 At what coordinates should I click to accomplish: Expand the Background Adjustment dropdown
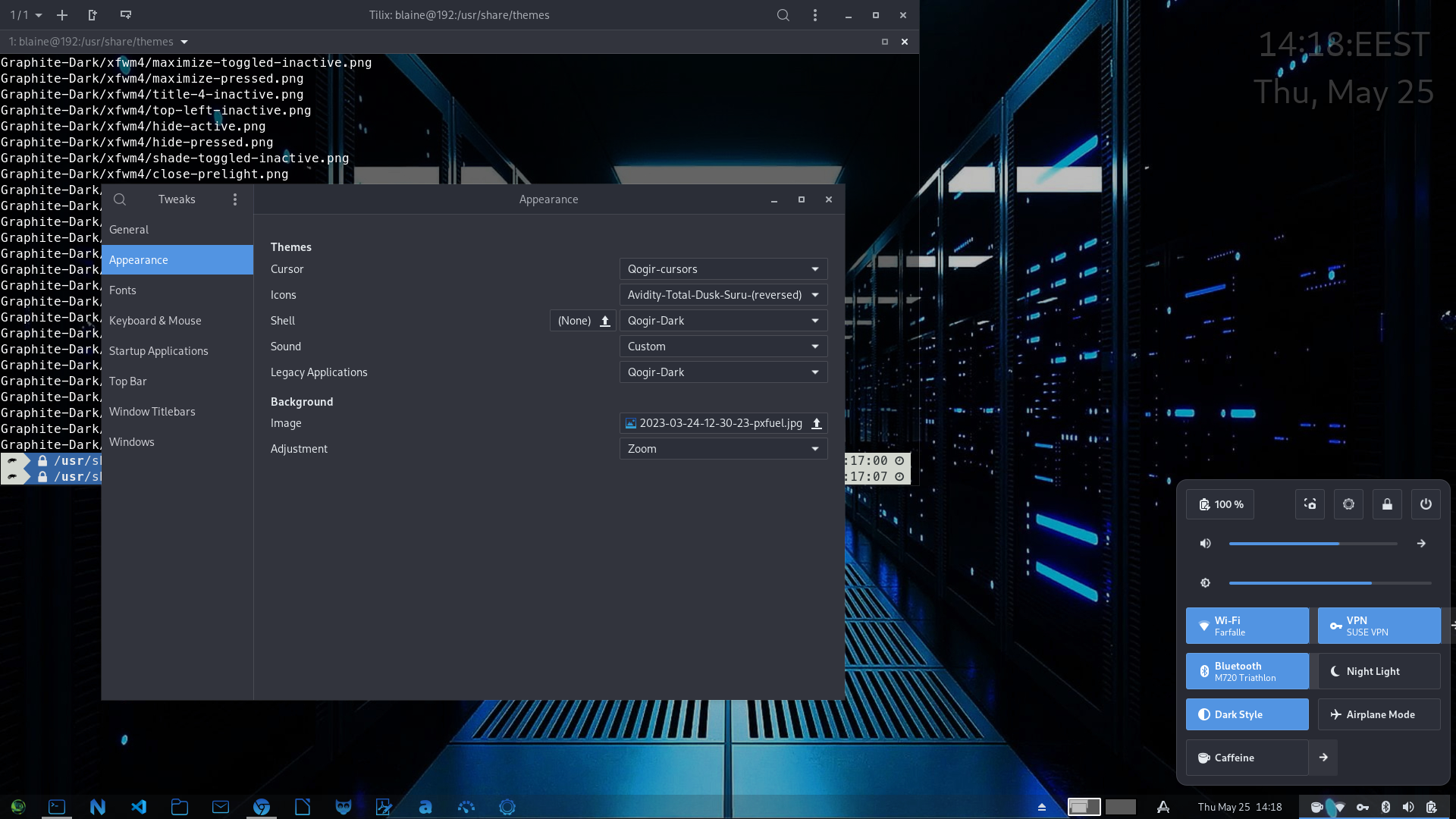723,448
